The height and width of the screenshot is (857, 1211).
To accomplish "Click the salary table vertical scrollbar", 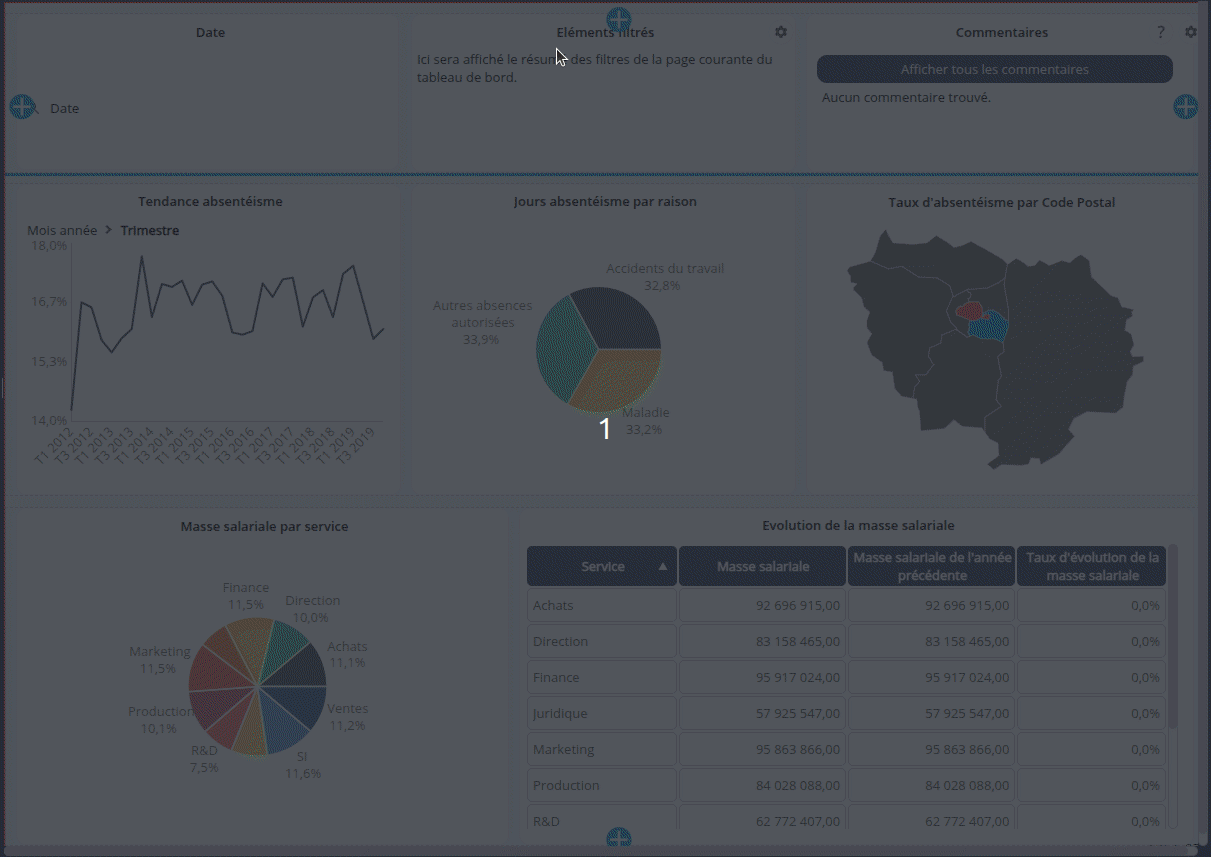I will click(x=1173, y=640).
